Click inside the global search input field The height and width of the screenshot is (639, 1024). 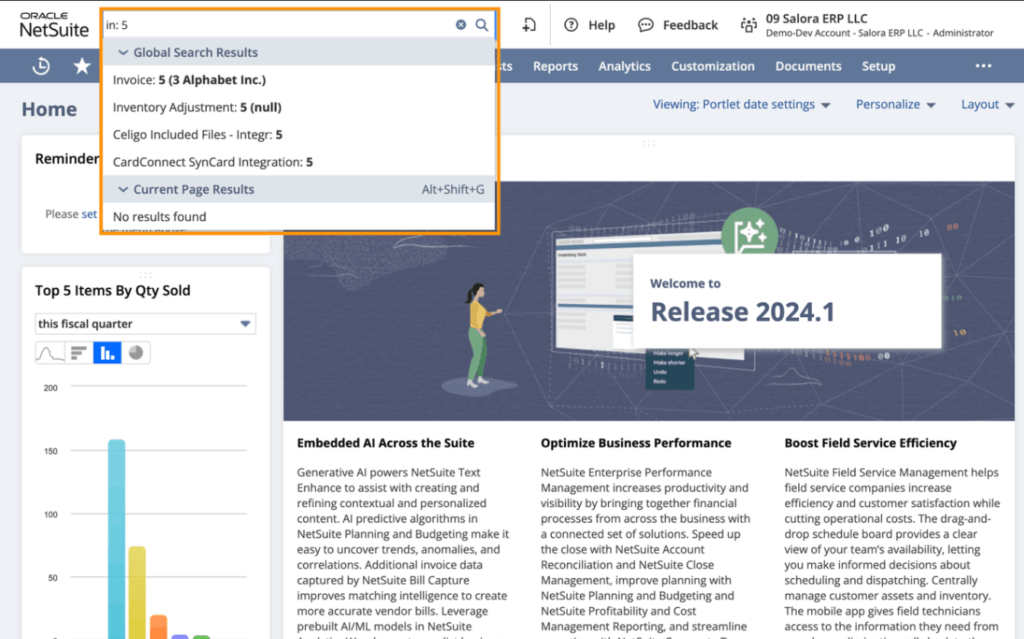click(280, 25)
